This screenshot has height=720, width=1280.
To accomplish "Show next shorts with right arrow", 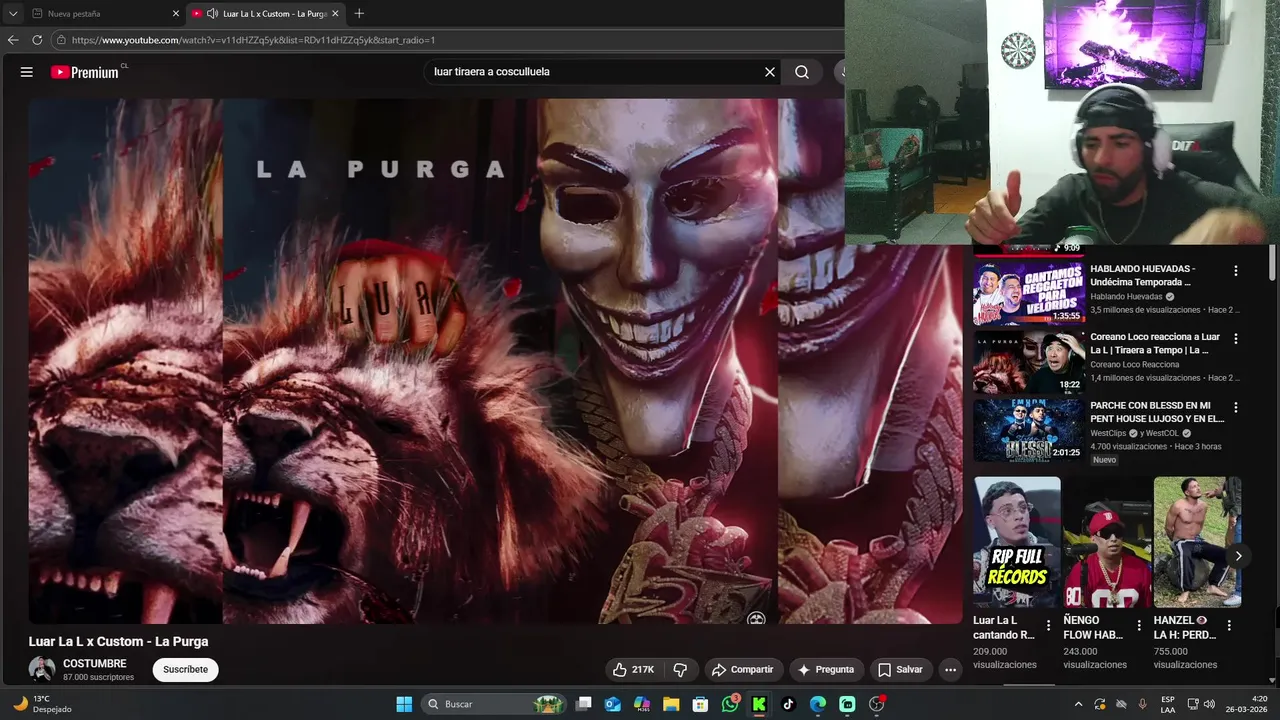I will pos(1238,556).
